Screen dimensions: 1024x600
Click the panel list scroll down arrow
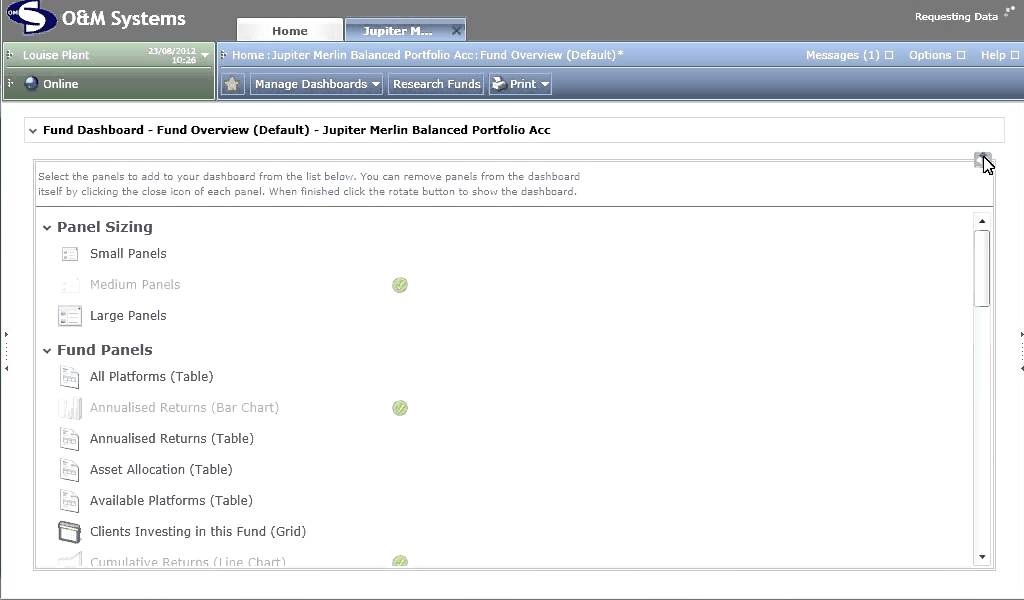[x=982, y=557]
